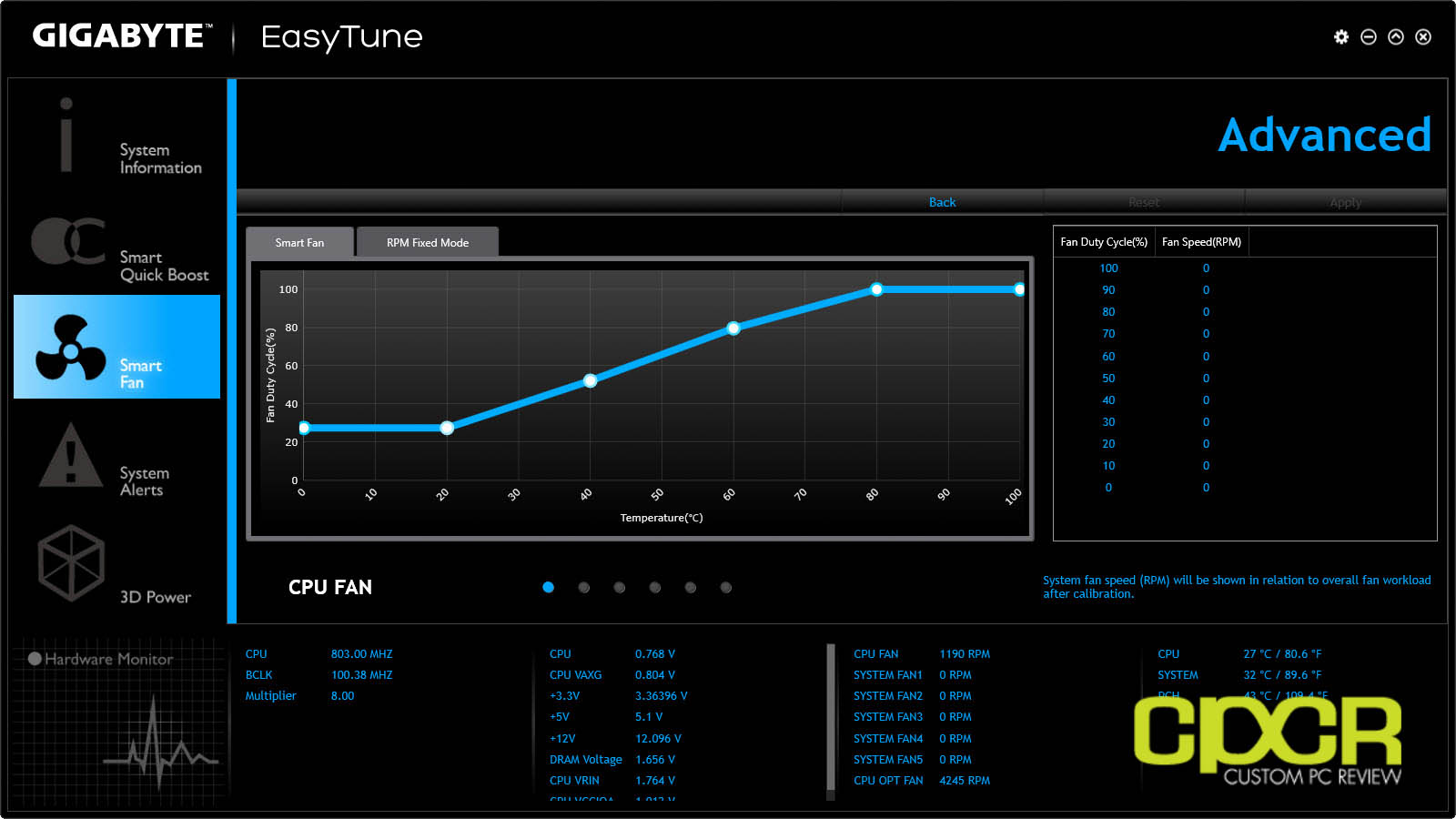The width and height of the screenshot is (1456, 819).
Task: Open System Information section
Action: tap(116, 136)
